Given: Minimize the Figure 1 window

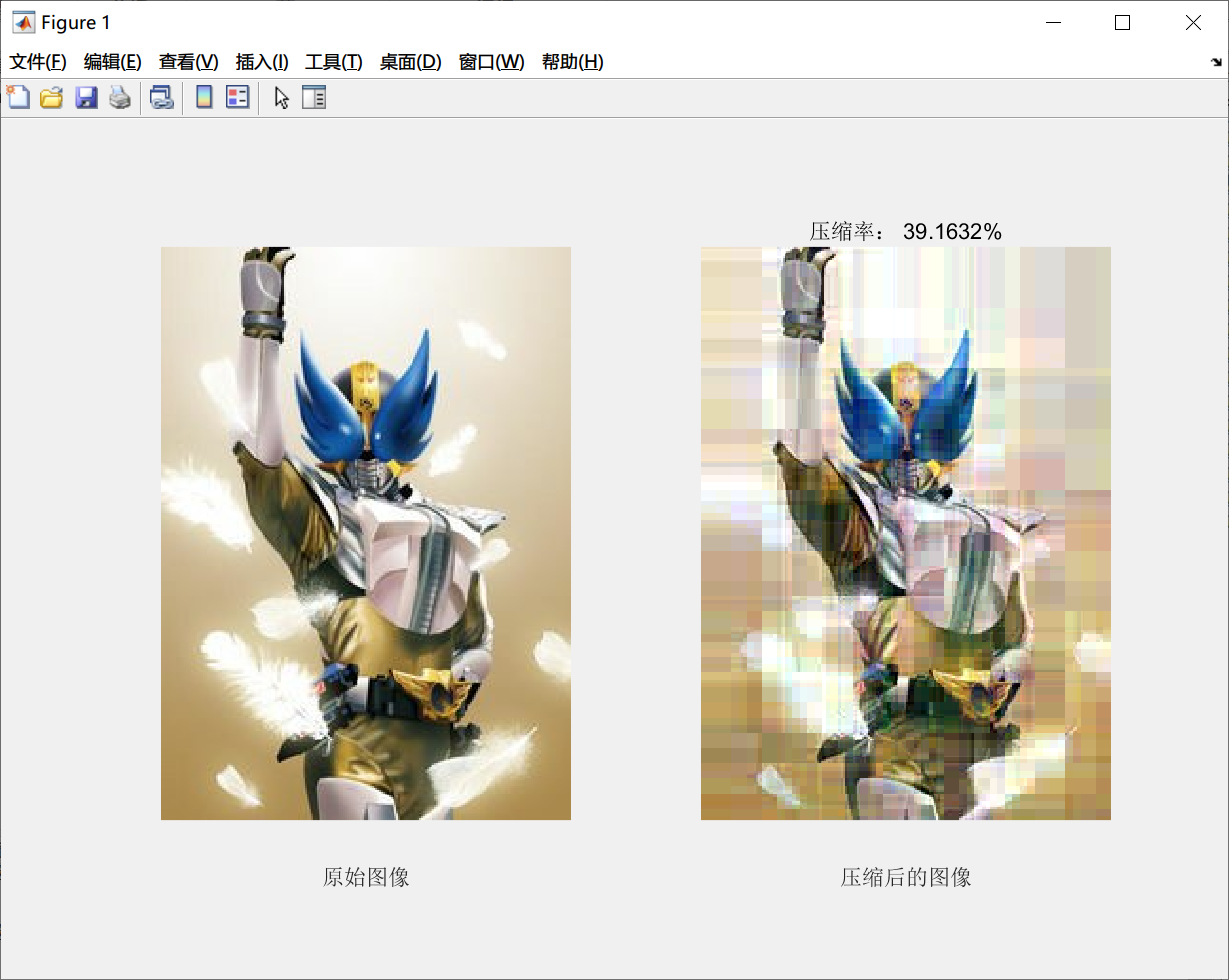Looking at the screenshot, I should [x=1052, y=22].
